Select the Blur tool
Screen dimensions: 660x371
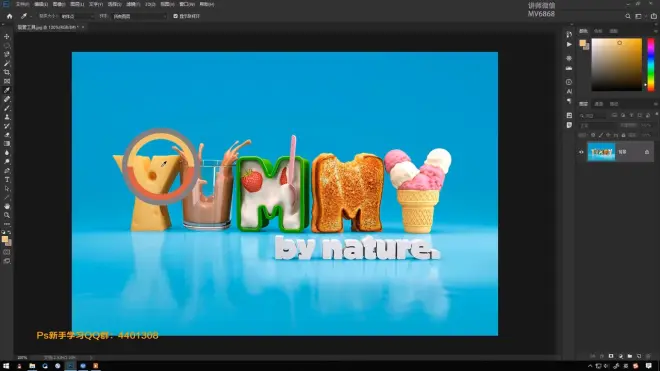coord(7,153)
